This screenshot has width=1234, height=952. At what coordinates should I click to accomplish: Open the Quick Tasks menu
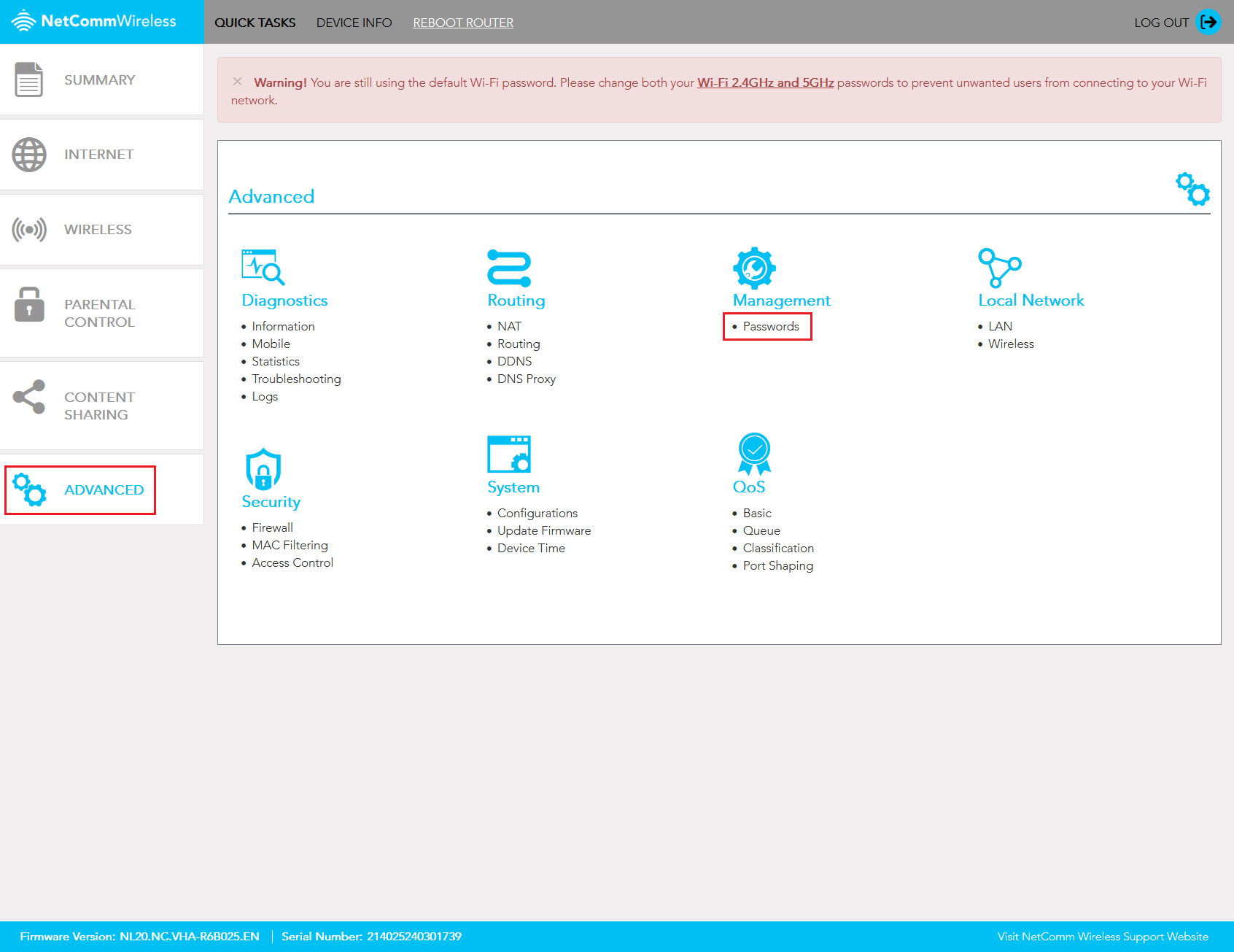click(255, 22)
